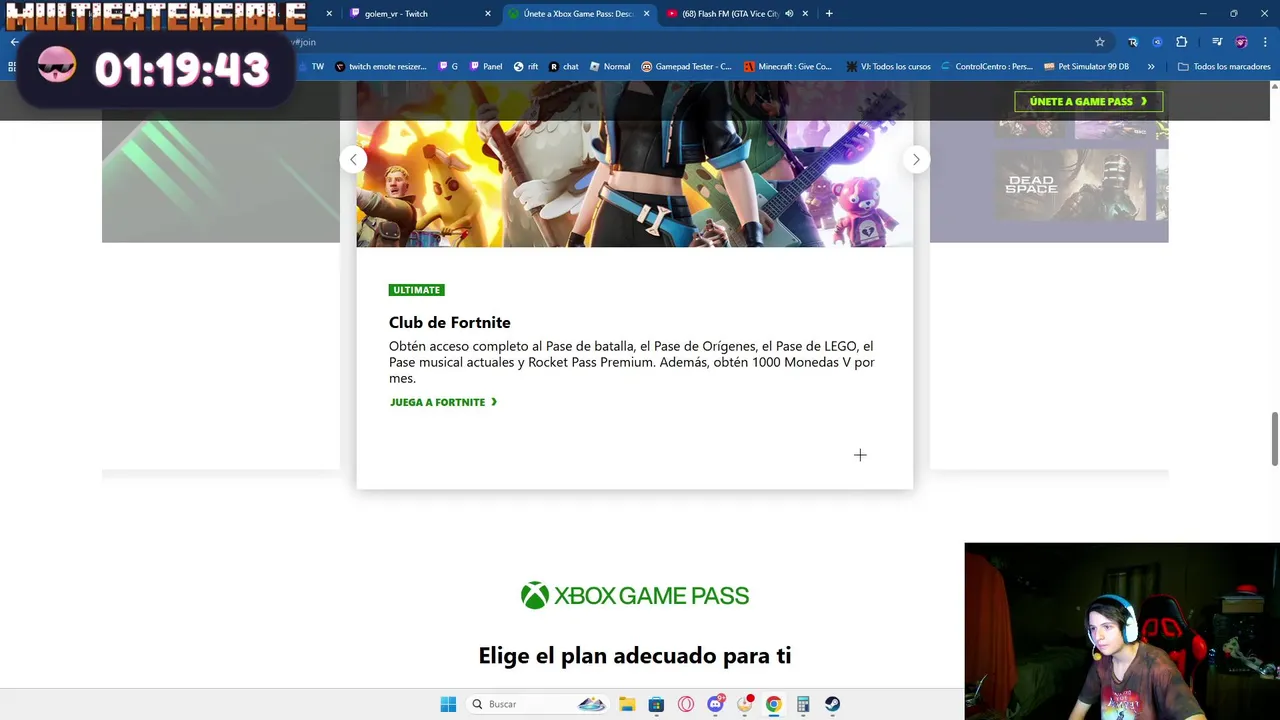Bookmark this page with the star icon
1280x720 pixels.
pos(1100,42)
